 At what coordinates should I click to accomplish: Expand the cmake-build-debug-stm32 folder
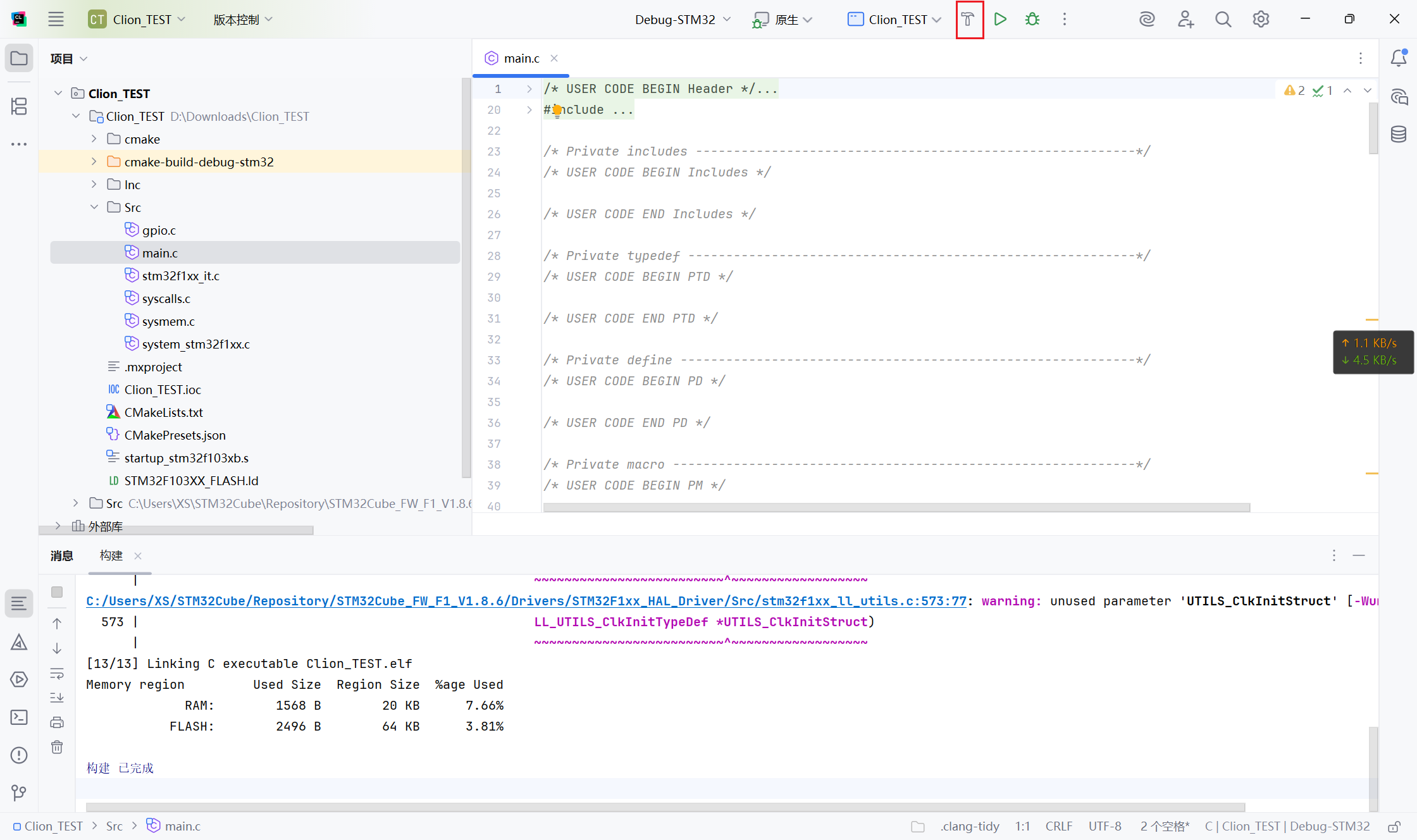pos(94,162)
